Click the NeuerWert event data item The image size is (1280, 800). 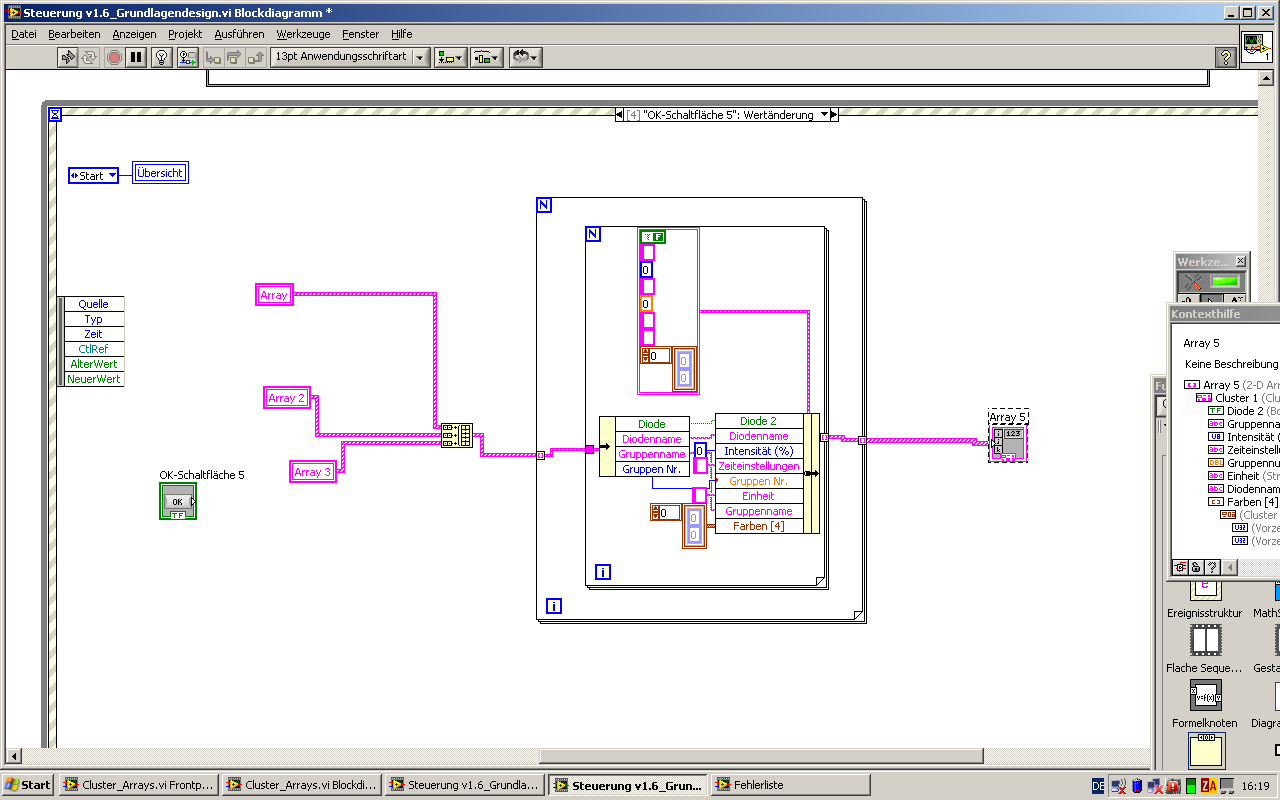(x=93, y=379)
